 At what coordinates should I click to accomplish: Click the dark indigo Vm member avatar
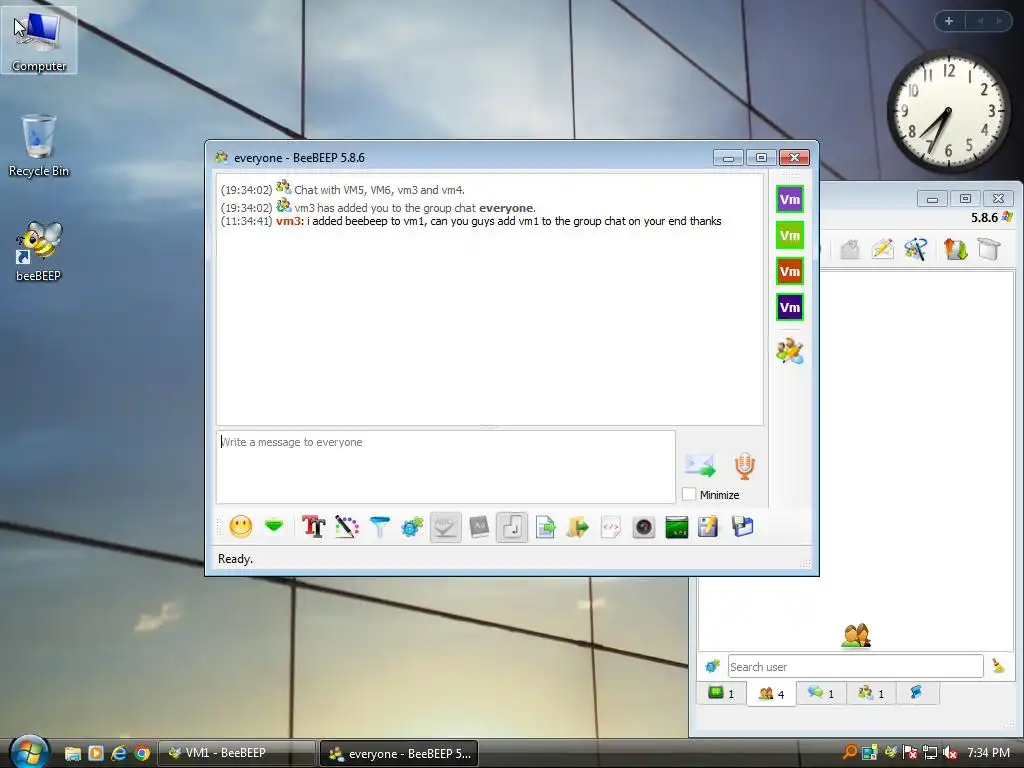click(790, 307)
